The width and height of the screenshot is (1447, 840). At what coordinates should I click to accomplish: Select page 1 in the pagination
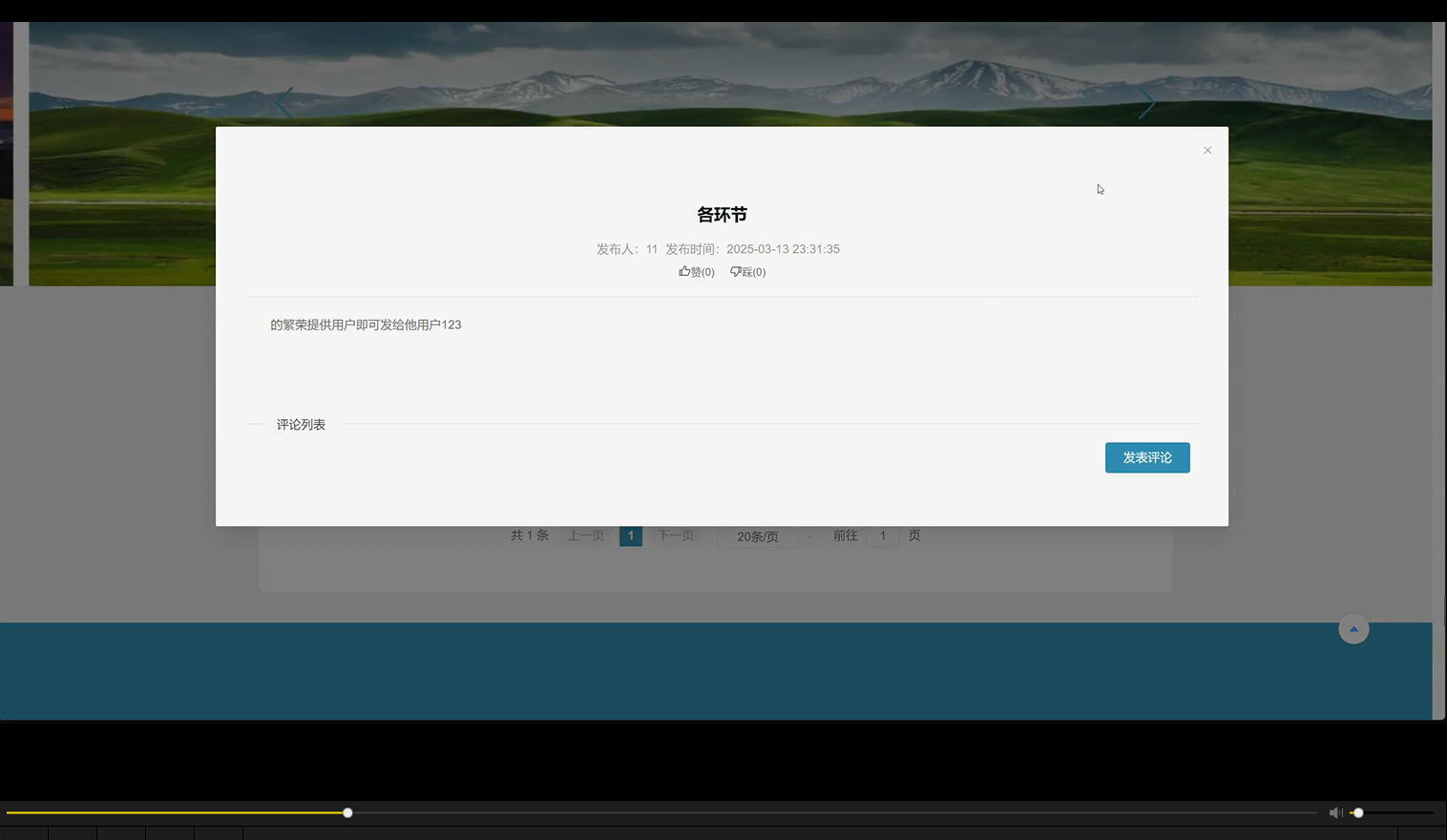pos(630,535)
